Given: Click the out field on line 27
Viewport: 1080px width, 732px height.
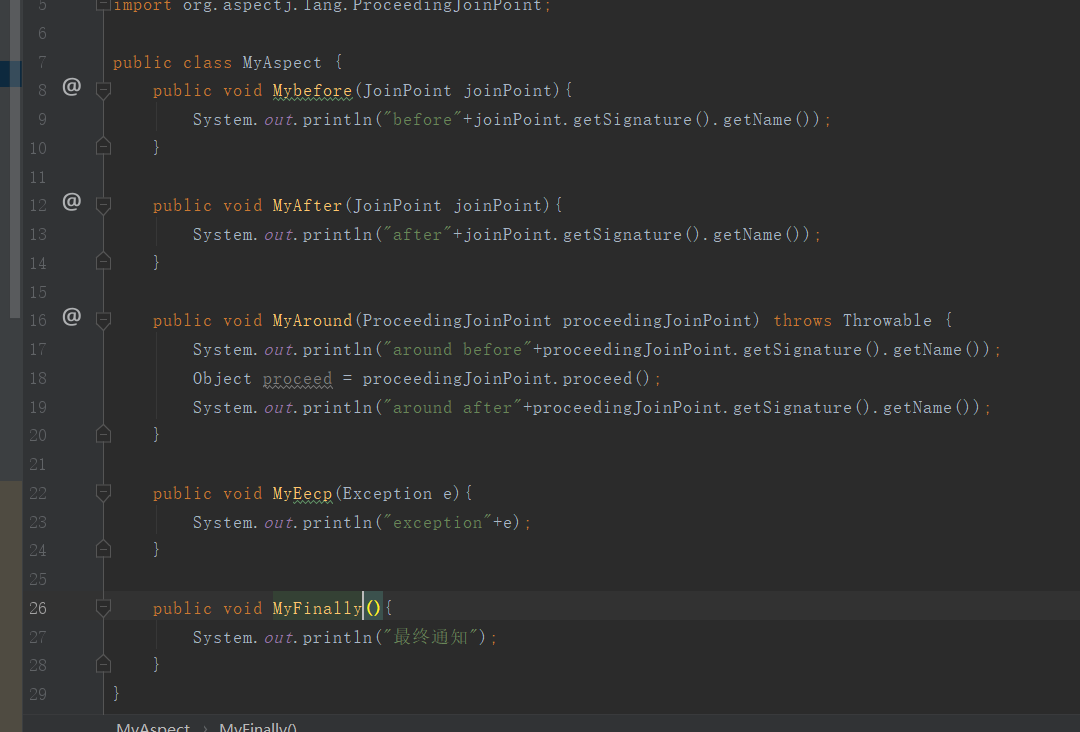Looking at the screenshot, I should [x=278, y=638].
